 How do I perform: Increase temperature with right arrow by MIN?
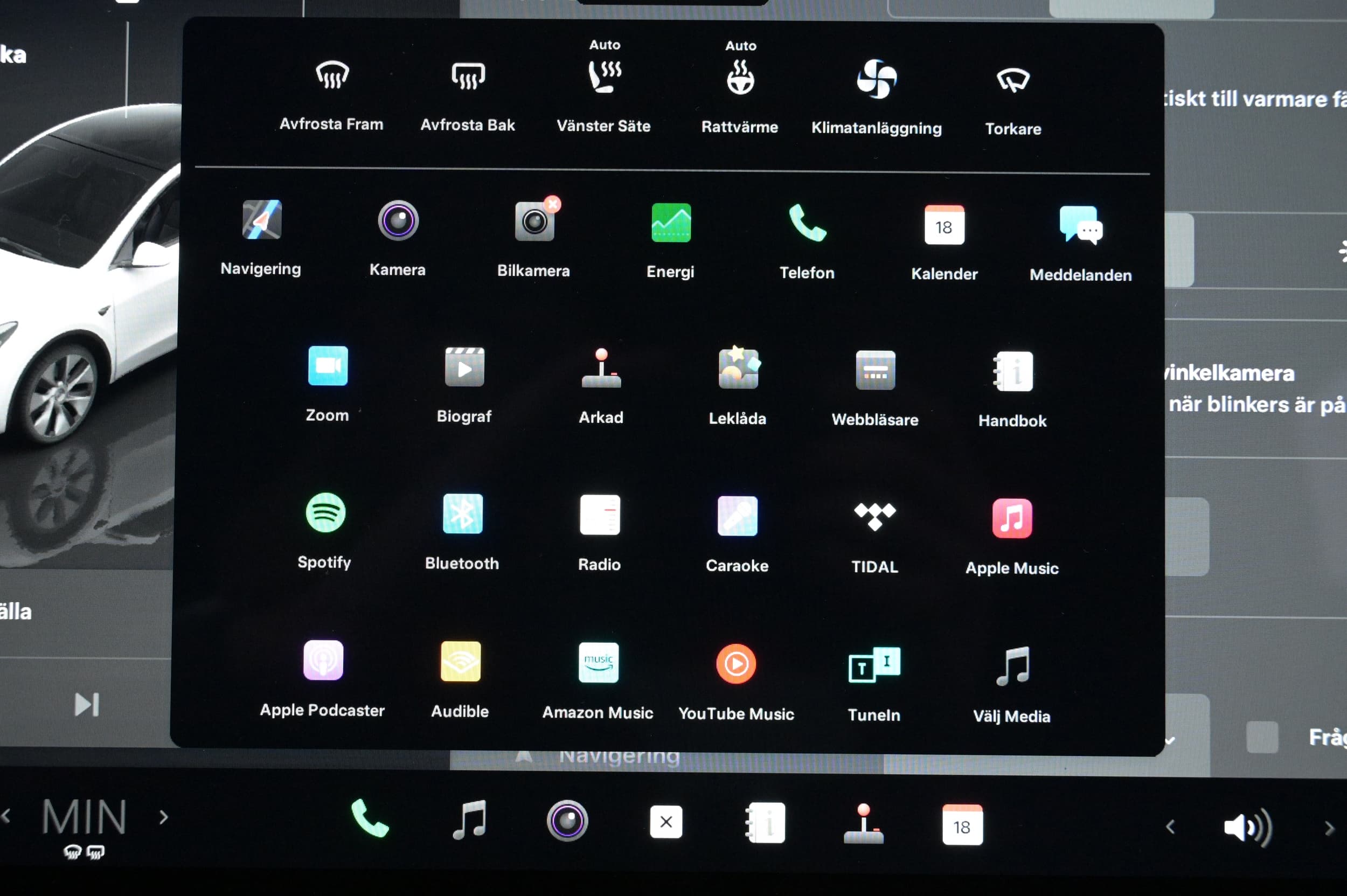(x=163, y=817)
